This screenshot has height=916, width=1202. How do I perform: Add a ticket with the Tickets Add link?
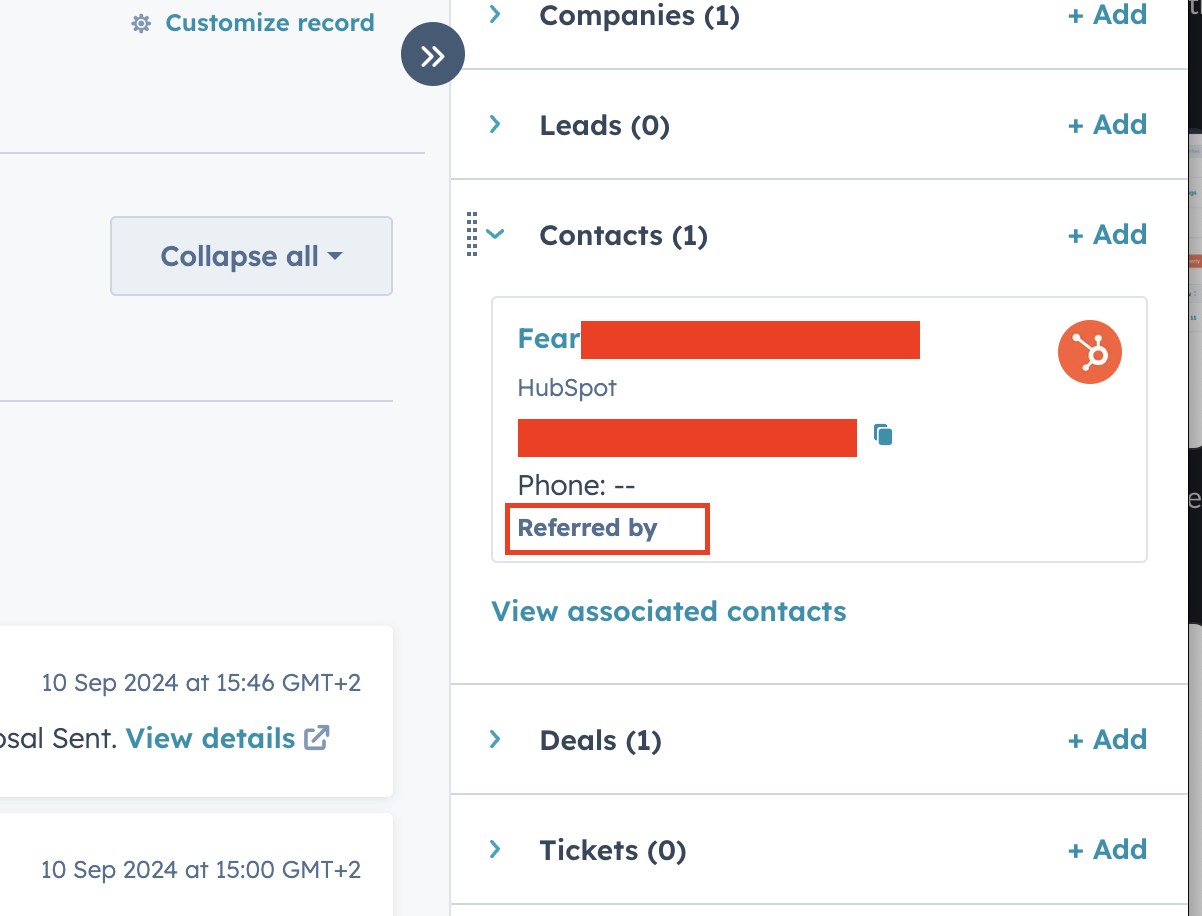[1107, 849]
